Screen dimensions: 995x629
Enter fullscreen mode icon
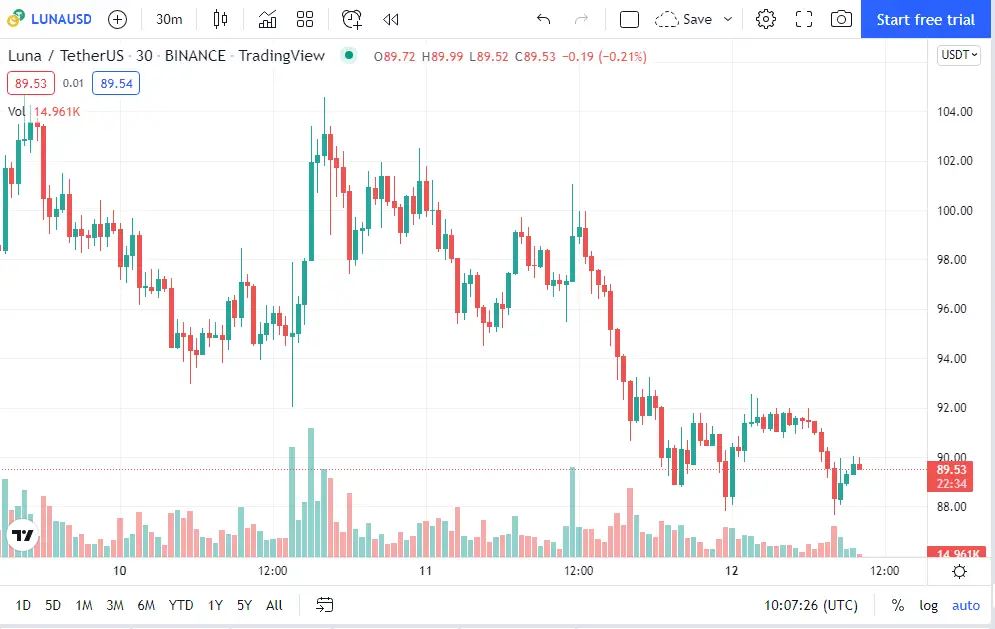[804, 20]
